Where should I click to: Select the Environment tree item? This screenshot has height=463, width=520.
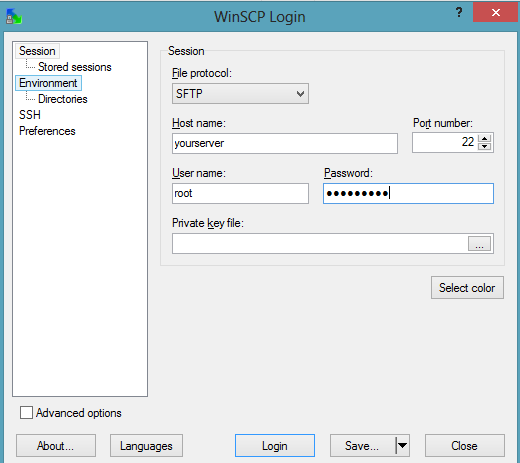point(48,83)
